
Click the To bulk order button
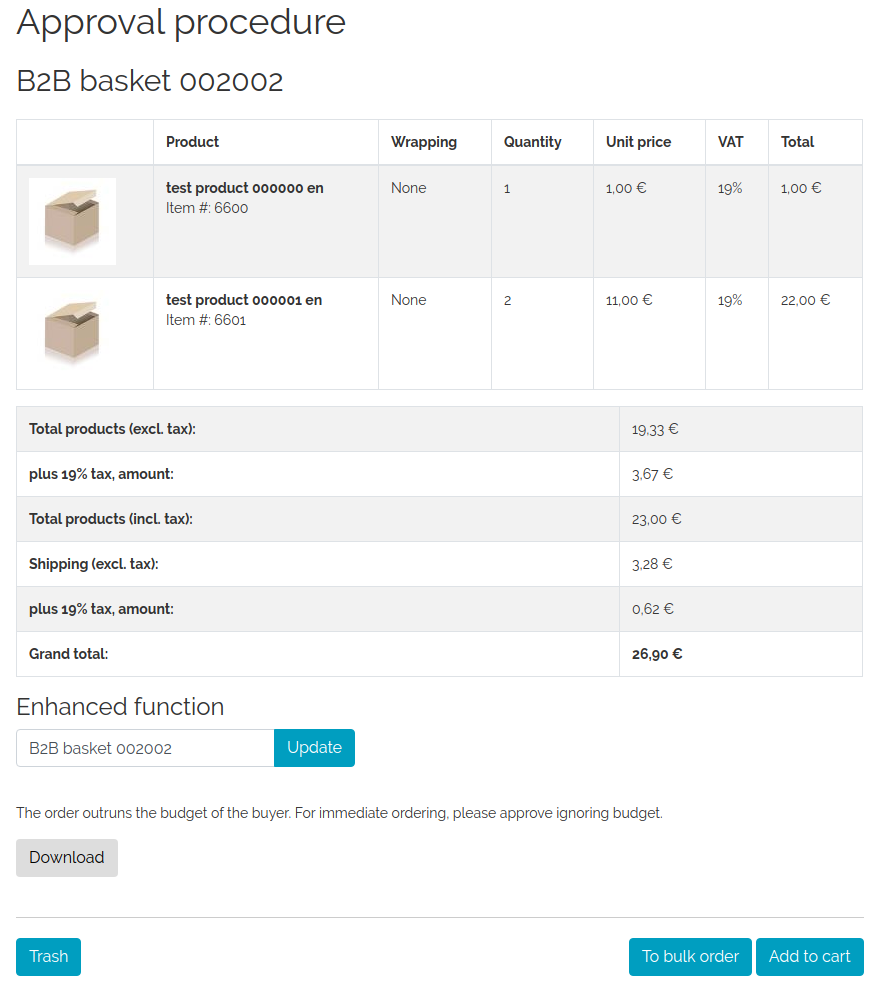(690, 957)
